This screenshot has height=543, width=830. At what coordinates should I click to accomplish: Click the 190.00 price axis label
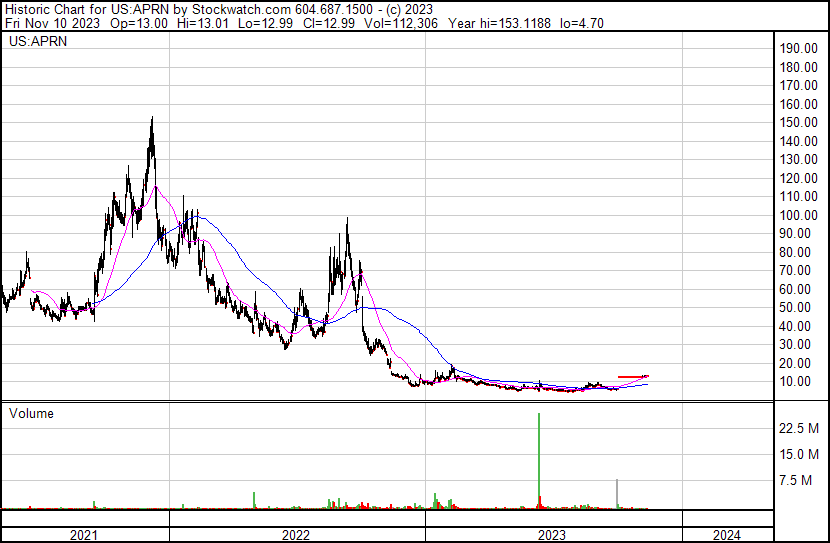[799, 49]
